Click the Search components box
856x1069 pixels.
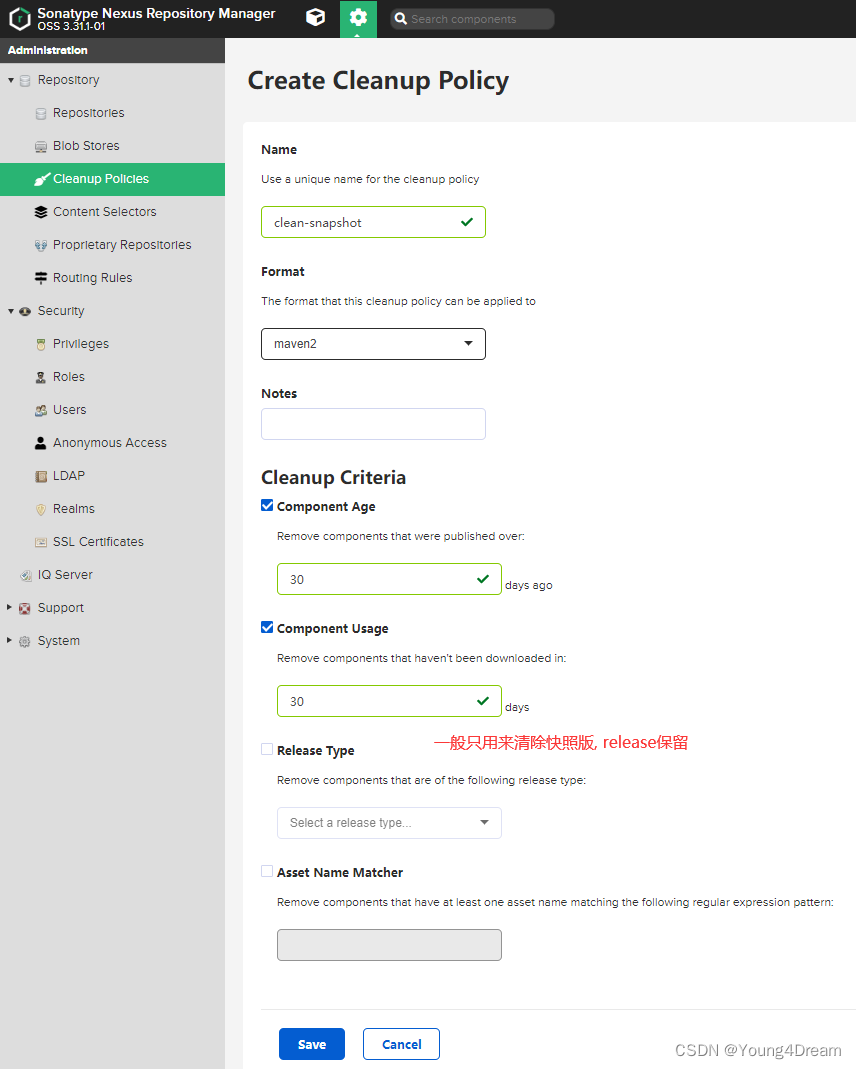[472, 19]
